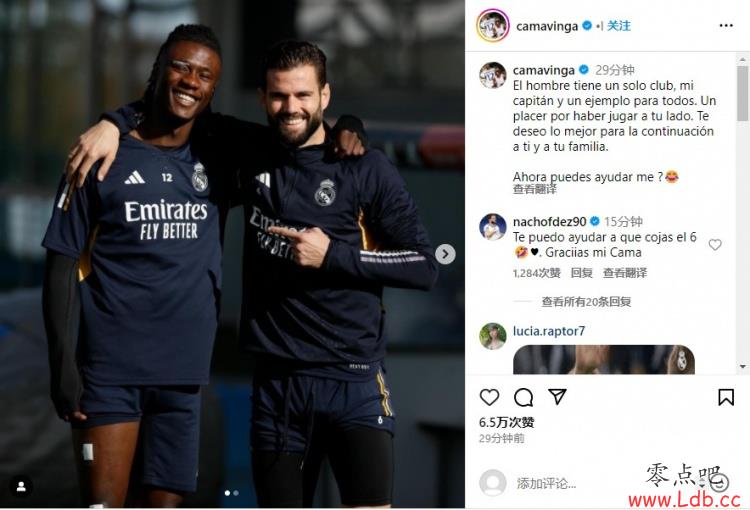Image resolution: width=750 pixels, height=510 pixels.
Task: Open emoji picker in comment box
Action: click(x=721, y=483)
